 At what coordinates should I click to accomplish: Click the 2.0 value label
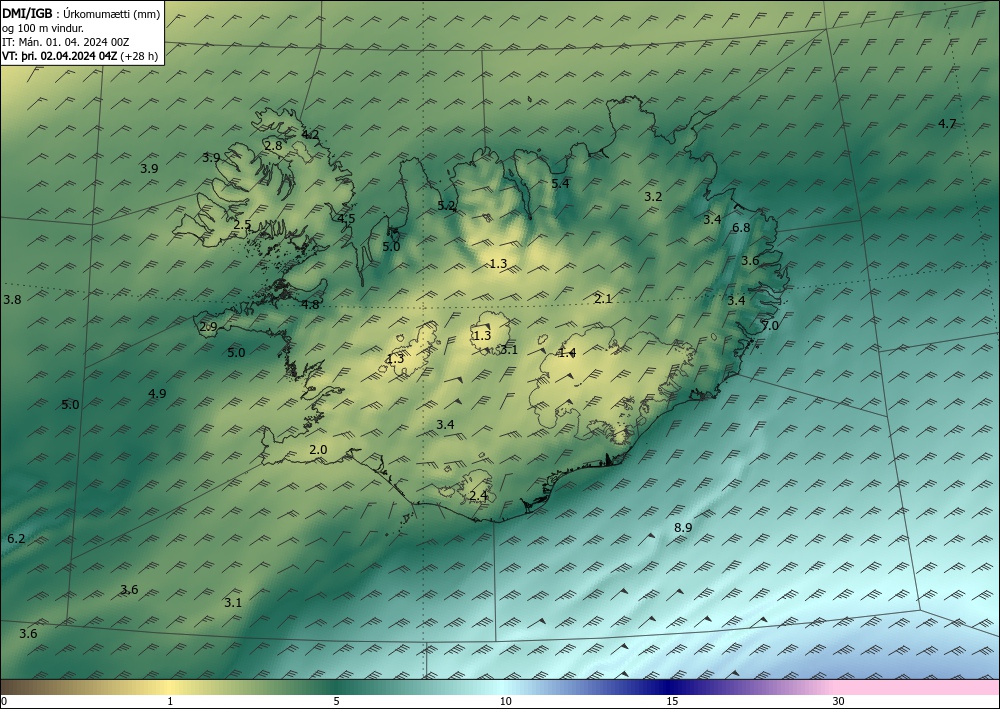click(x=318, y=450)
